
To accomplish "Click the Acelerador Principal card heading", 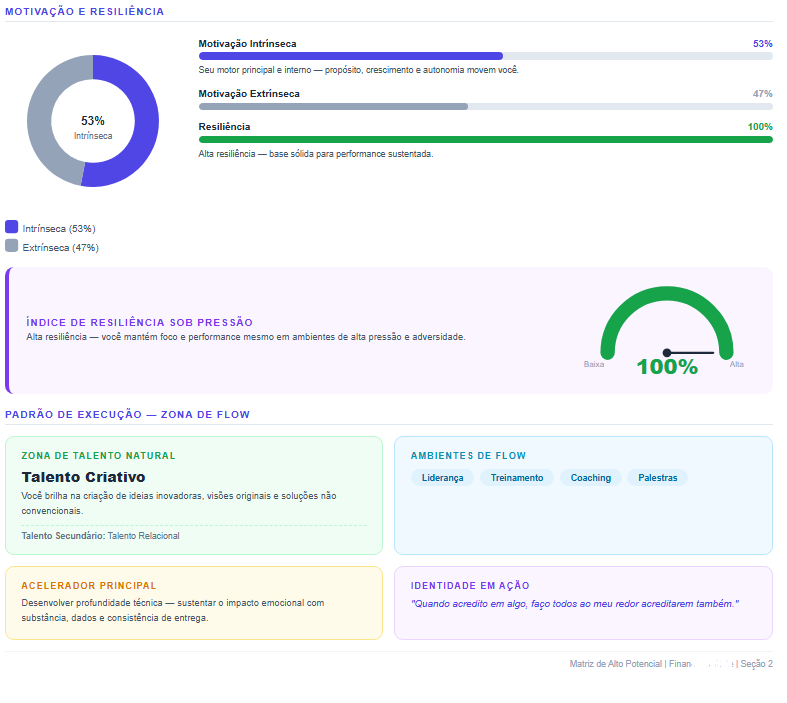I will click(89, 586).
